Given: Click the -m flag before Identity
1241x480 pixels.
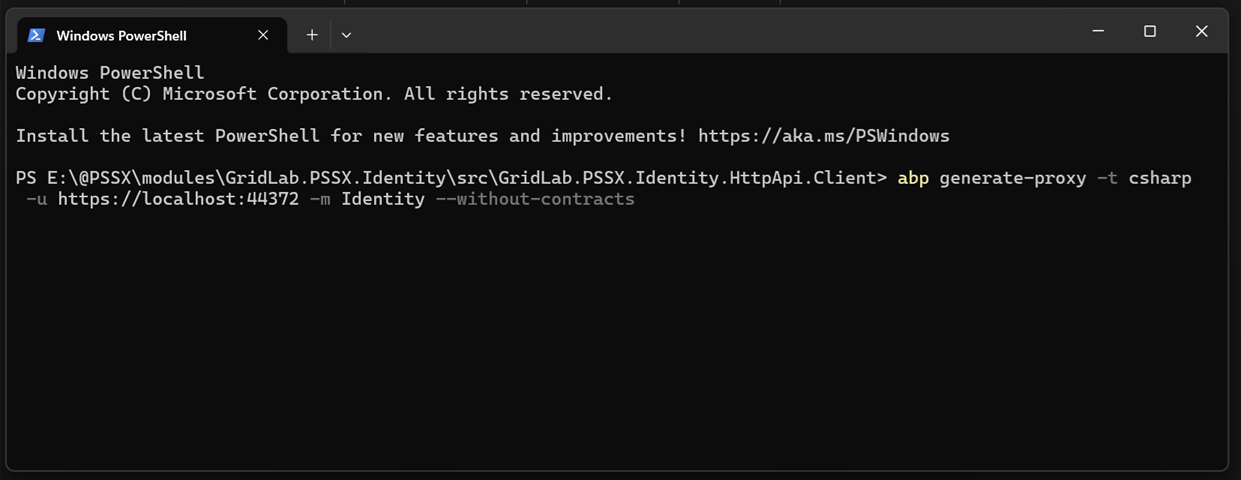Looking at the screenshot, I should (320, 199).
